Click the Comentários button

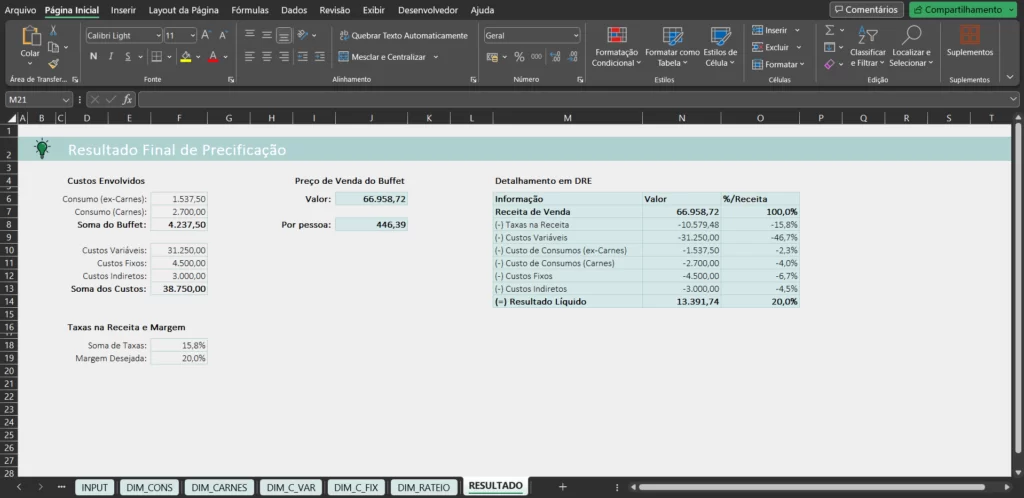[867, 10]
